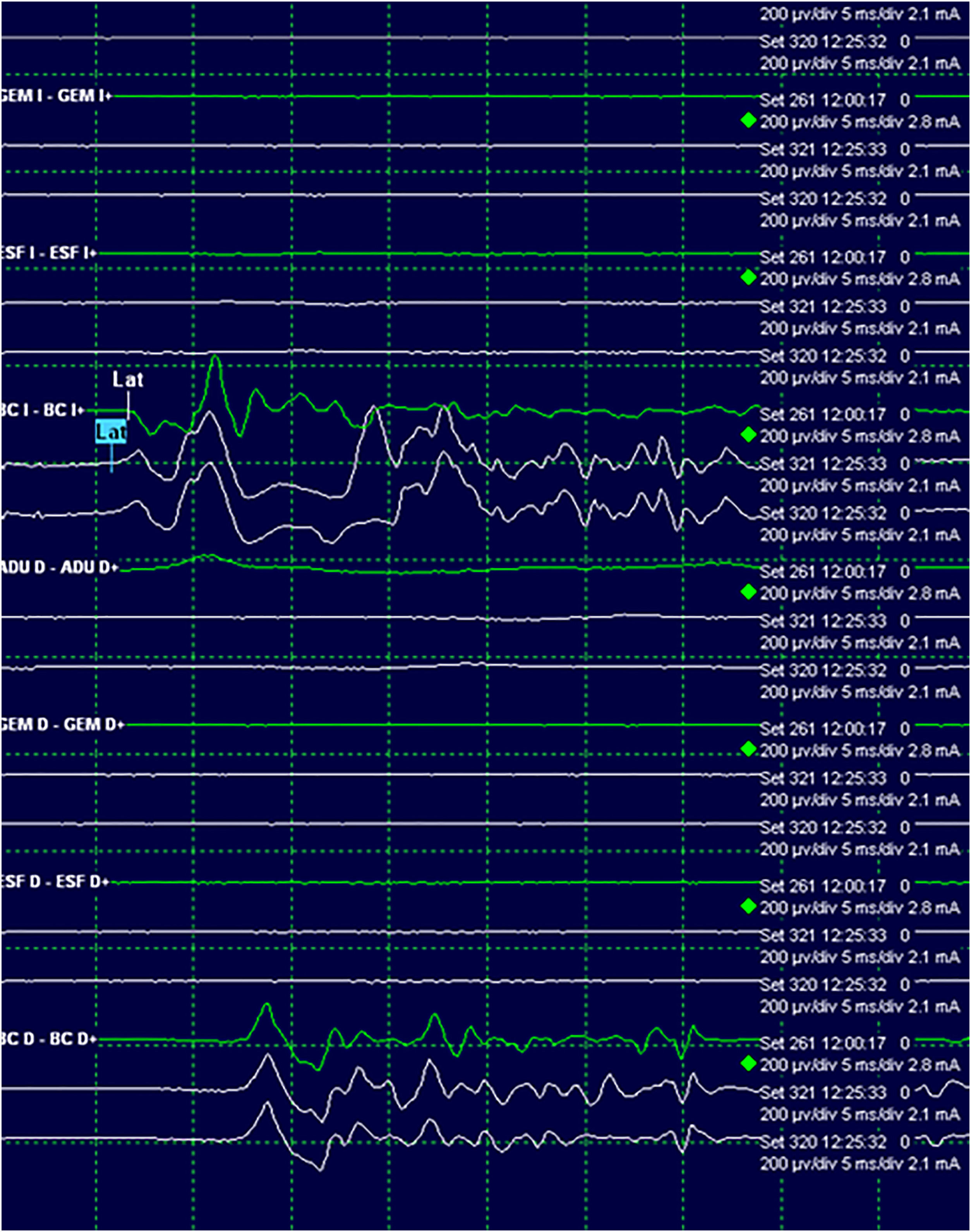Click Set 261 12:00:17 label in ADU D row
Viewport: 971px width, 1232px height.
tap(823, 572)
